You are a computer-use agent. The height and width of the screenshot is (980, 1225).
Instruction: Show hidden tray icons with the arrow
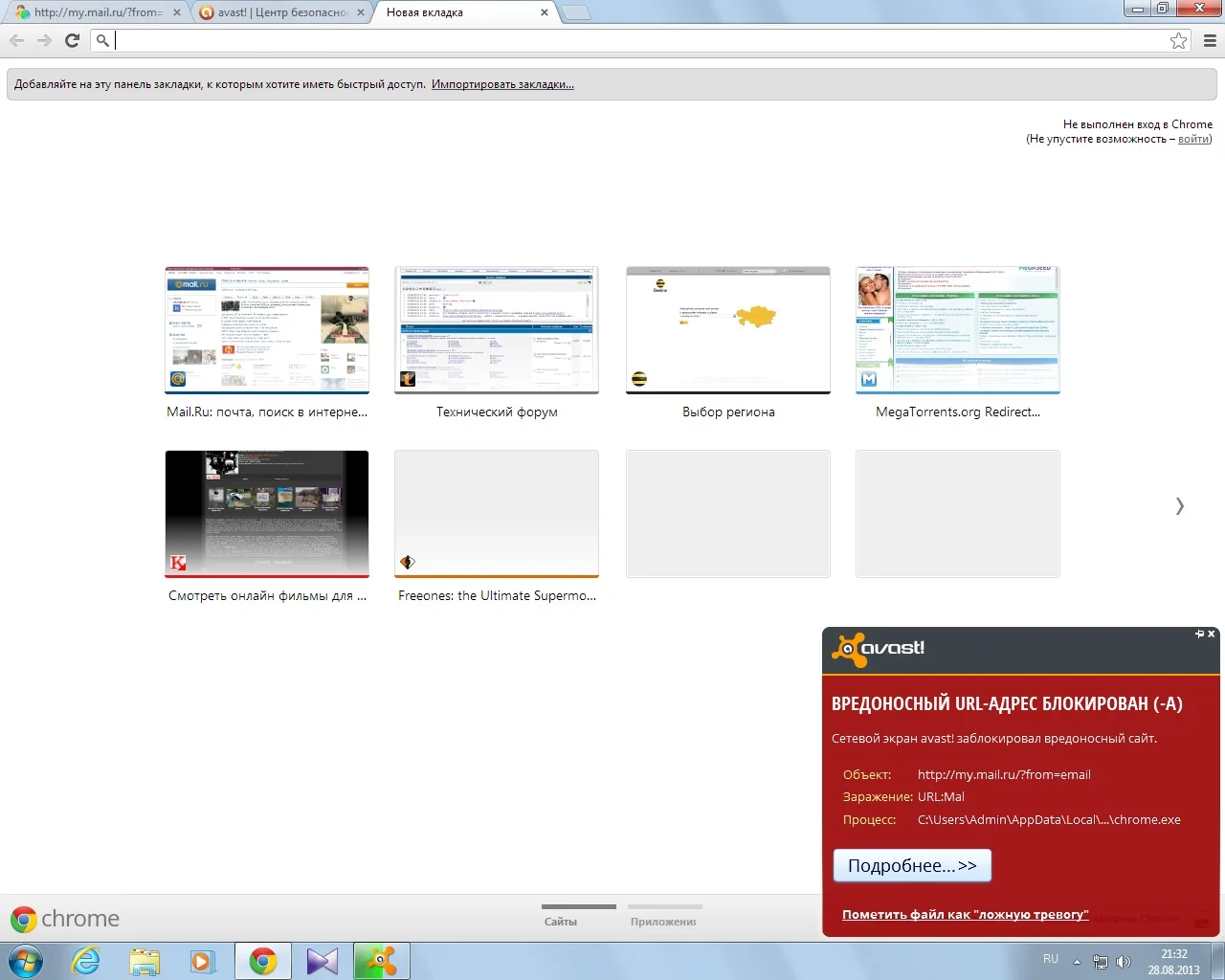point(1077,962)
